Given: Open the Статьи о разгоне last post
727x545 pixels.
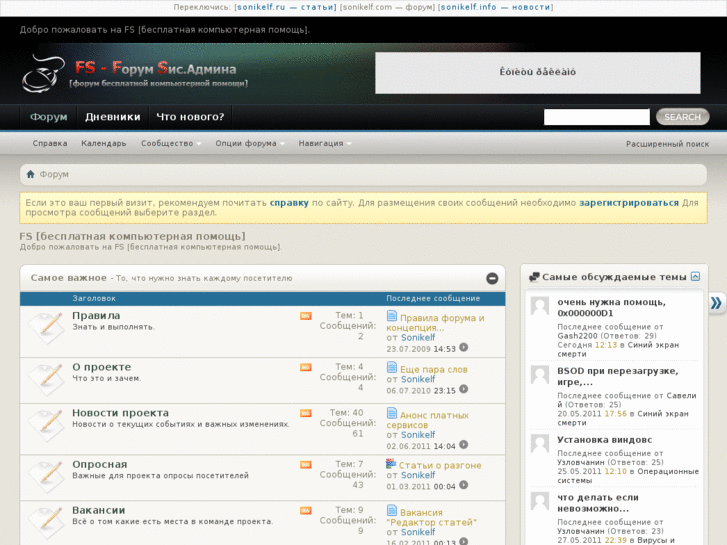Looking at the screenshot, I should (x=440, y=465).
